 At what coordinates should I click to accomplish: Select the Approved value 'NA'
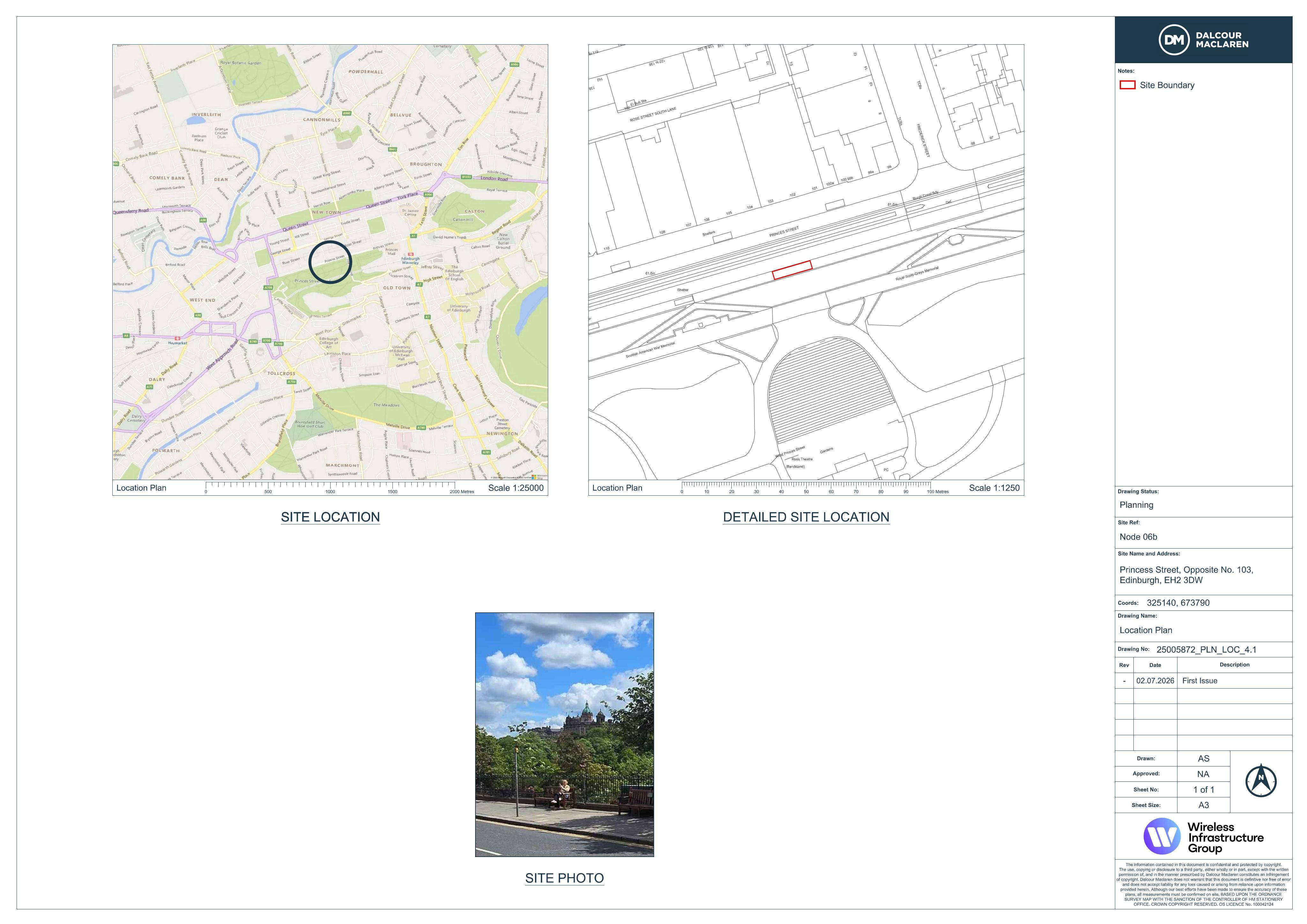[1203, 774]
